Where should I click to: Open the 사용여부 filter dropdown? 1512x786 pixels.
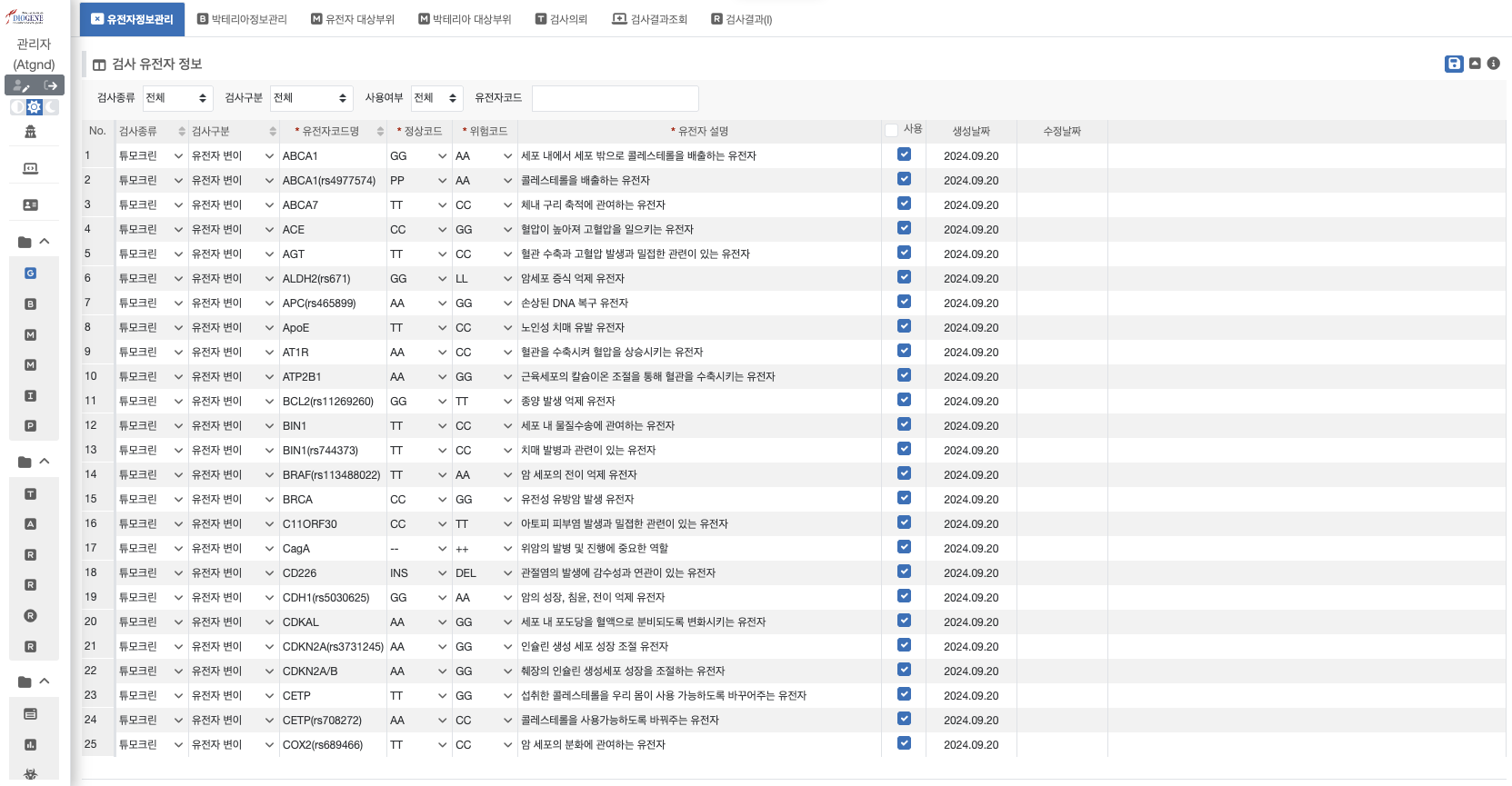[436, 98]
